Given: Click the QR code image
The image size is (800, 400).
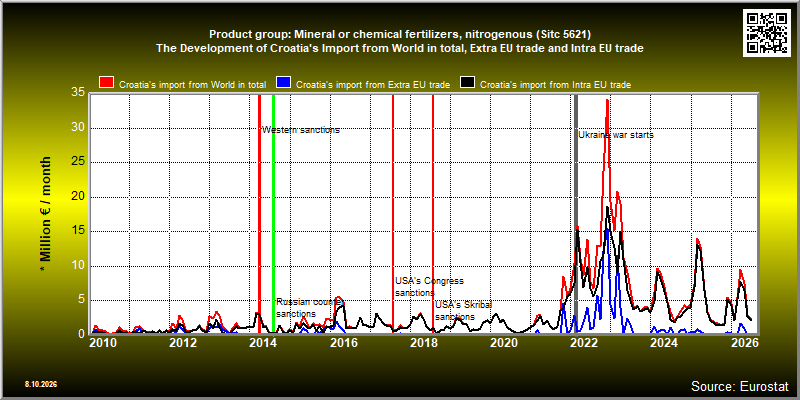Looking at the screenshot, I should point(766,32).
